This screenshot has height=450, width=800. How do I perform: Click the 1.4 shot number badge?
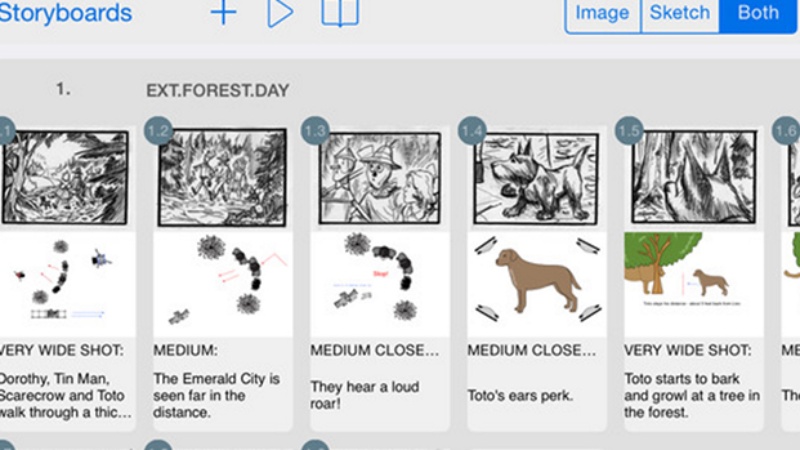point(472,131)
